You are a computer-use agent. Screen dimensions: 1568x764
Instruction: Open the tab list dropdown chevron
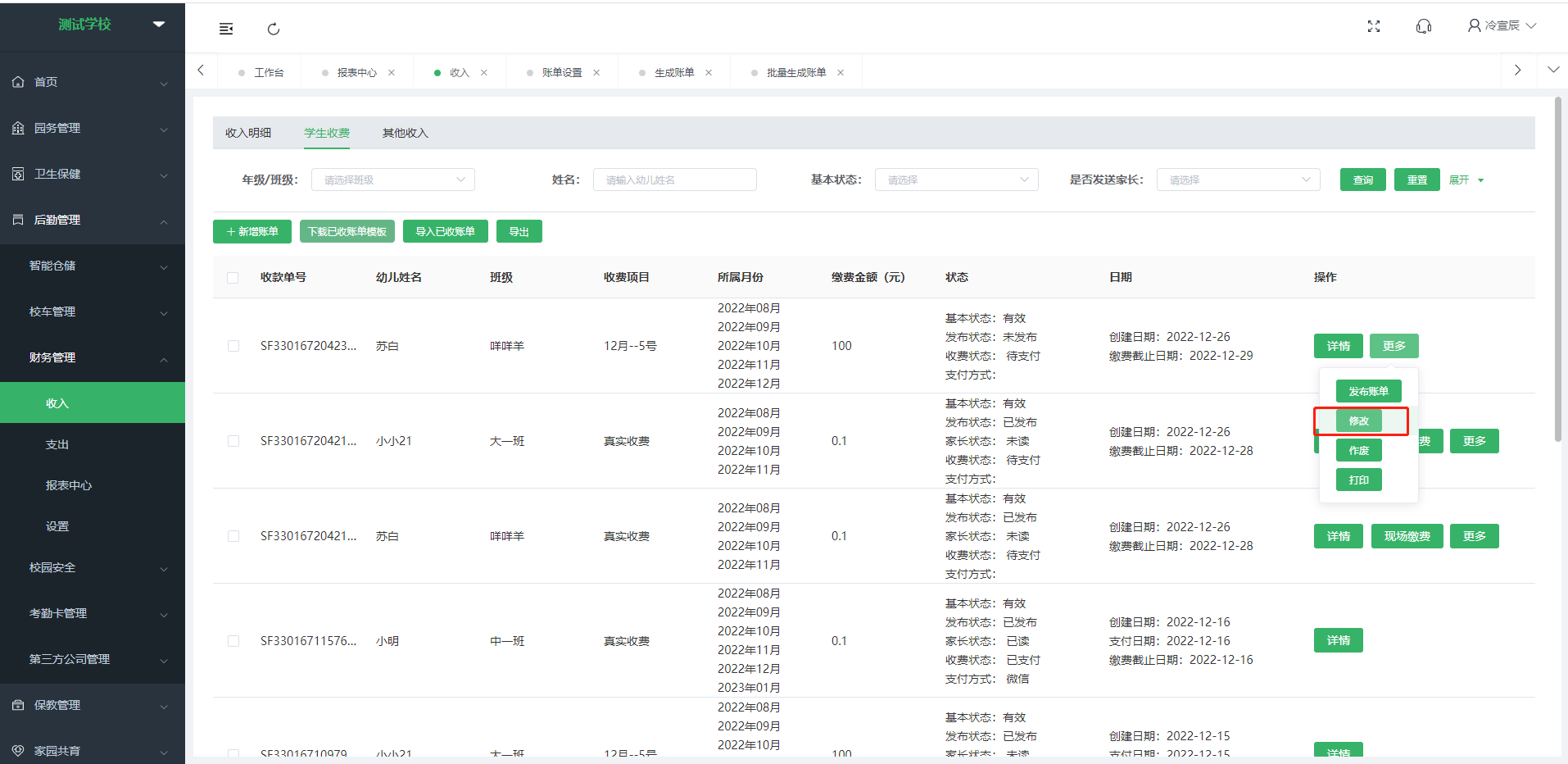(x=1553, y=70)
